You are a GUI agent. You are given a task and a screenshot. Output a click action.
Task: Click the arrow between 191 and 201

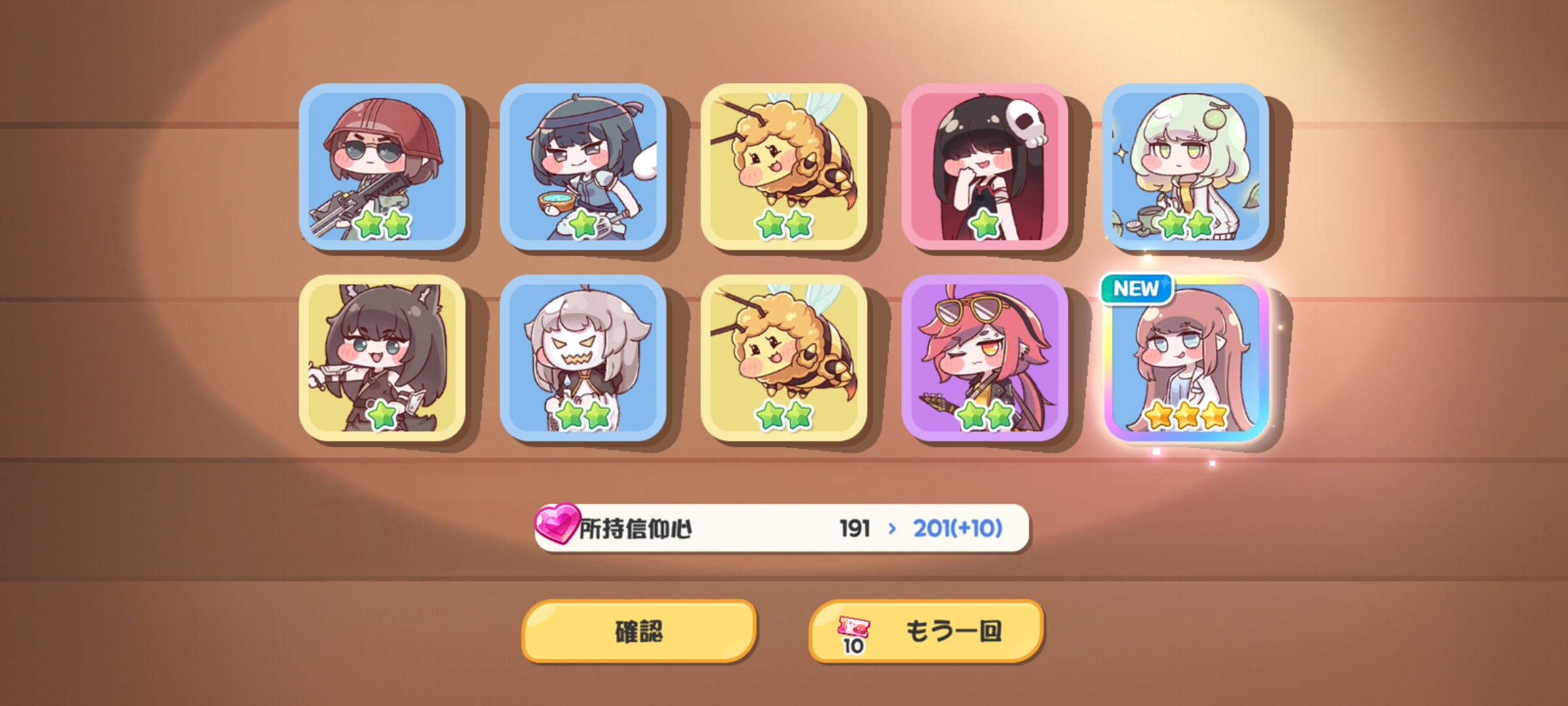892,528
